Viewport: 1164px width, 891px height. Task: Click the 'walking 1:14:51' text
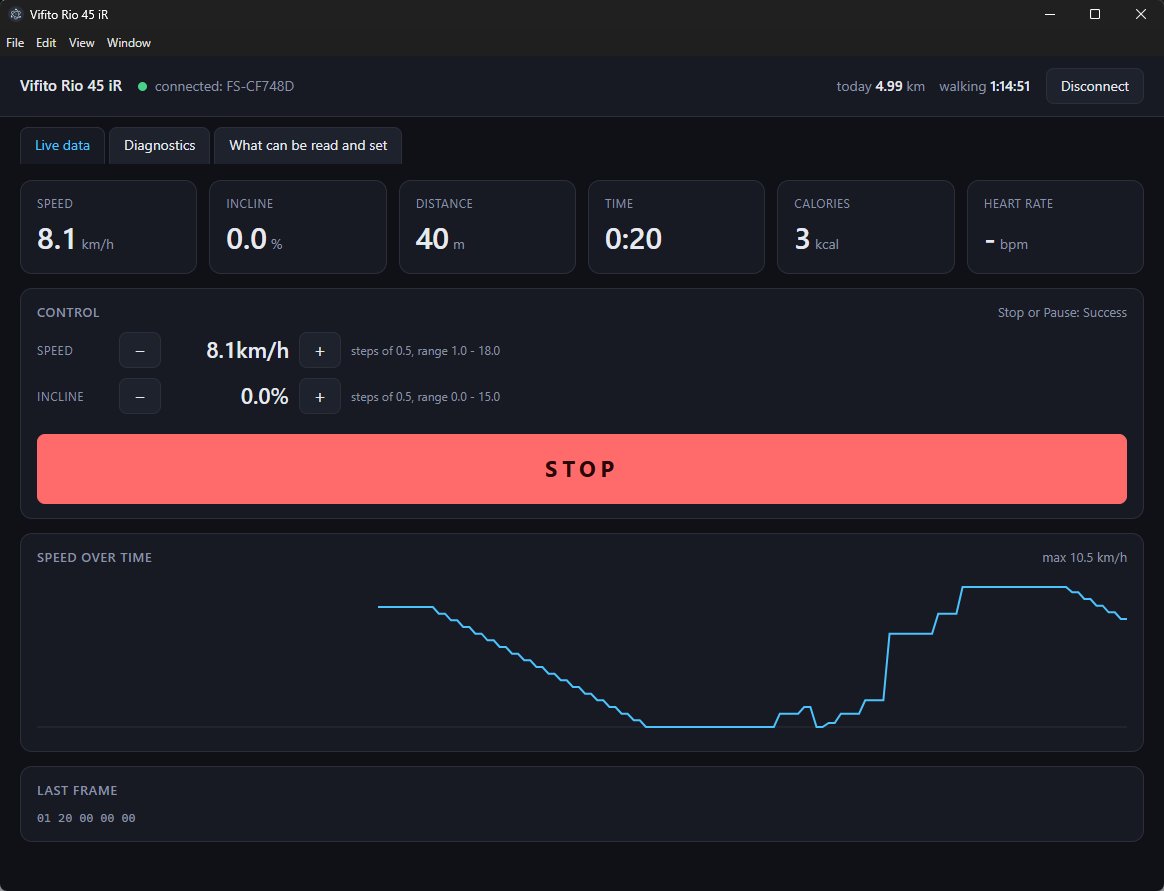click(x=984, y=86)
